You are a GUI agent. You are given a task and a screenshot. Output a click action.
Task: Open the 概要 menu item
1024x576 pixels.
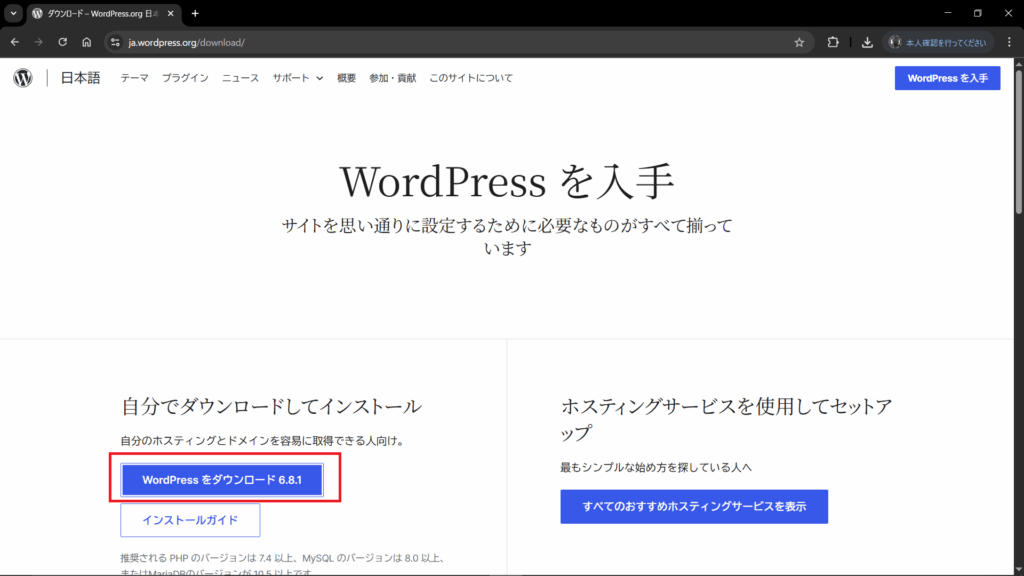point(346,78)
